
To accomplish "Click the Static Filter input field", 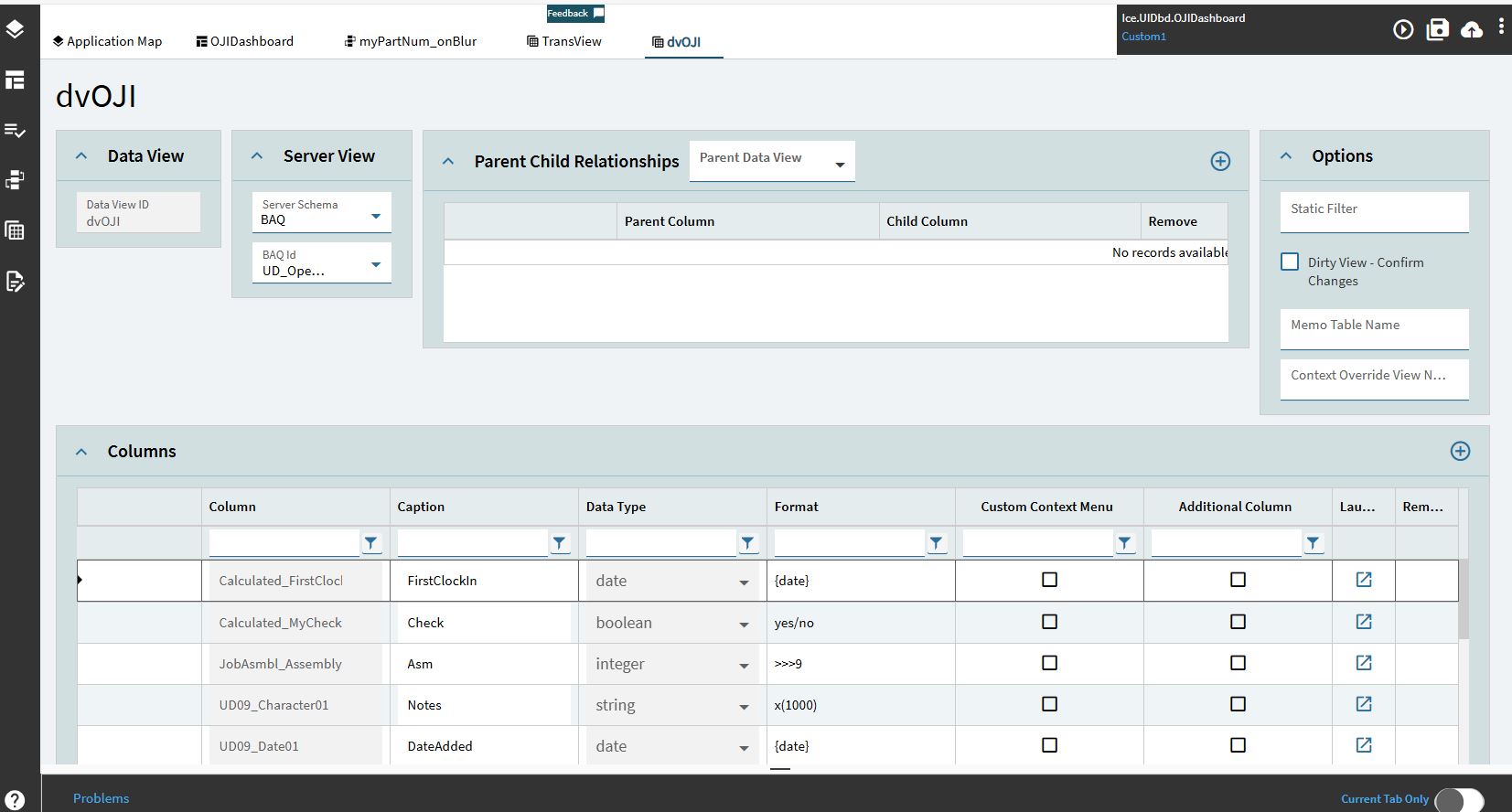I will click(x=1374, y=212).
